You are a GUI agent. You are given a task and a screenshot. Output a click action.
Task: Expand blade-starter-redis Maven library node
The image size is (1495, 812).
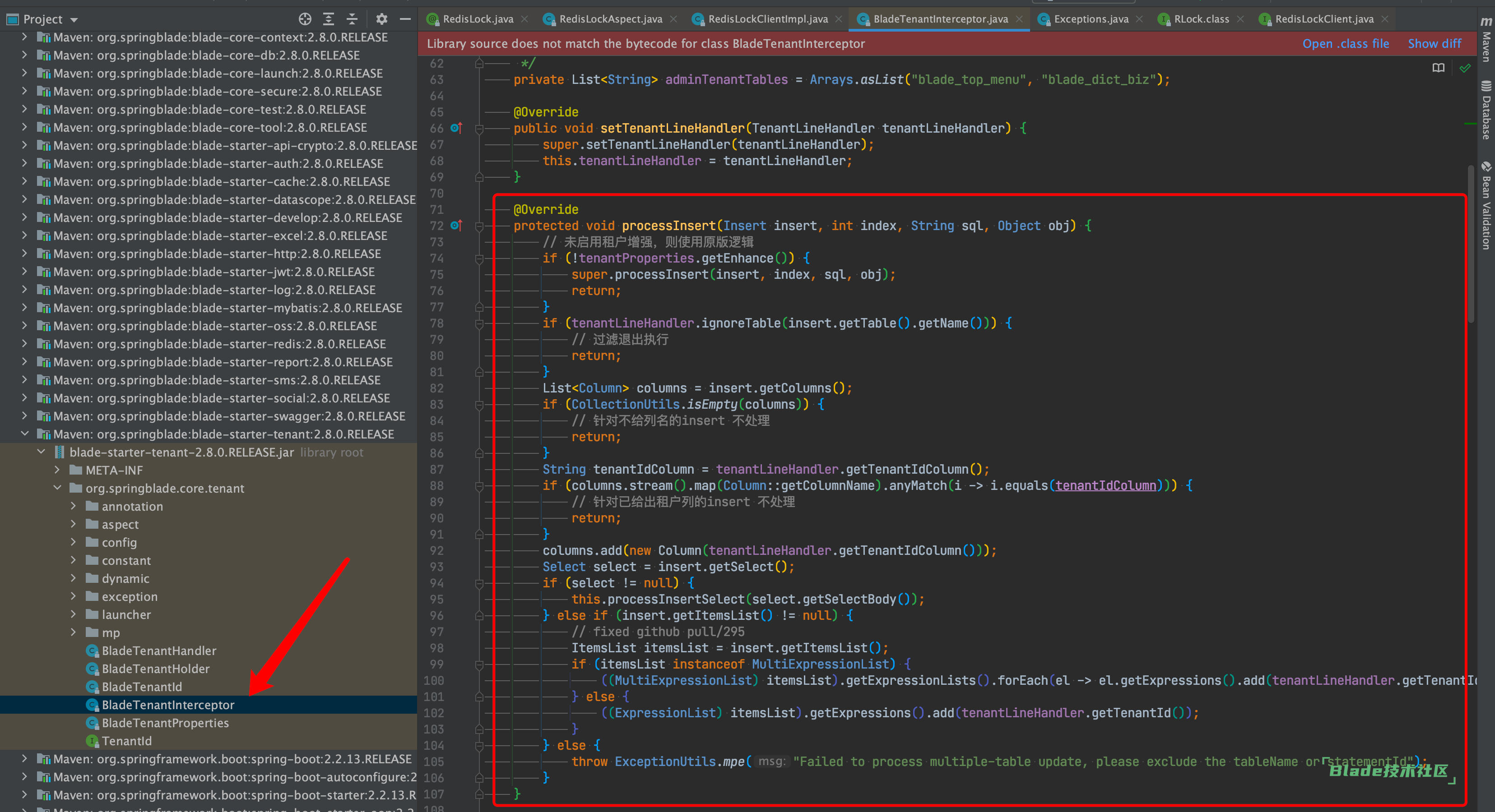[24, 344]
